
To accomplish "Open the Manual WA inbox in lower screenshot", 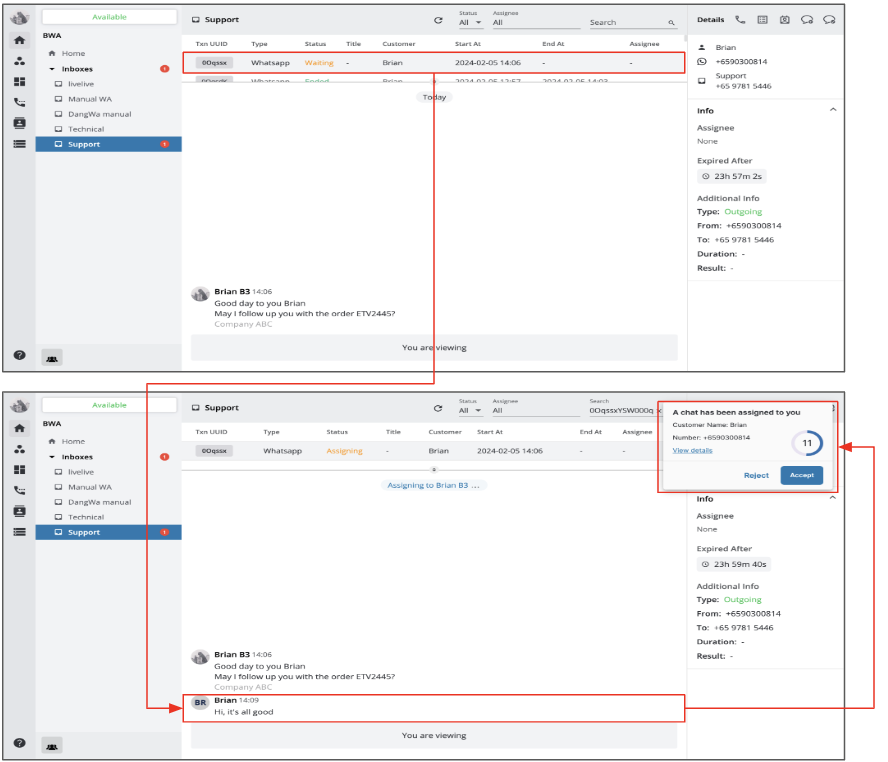I will [90, 487].
